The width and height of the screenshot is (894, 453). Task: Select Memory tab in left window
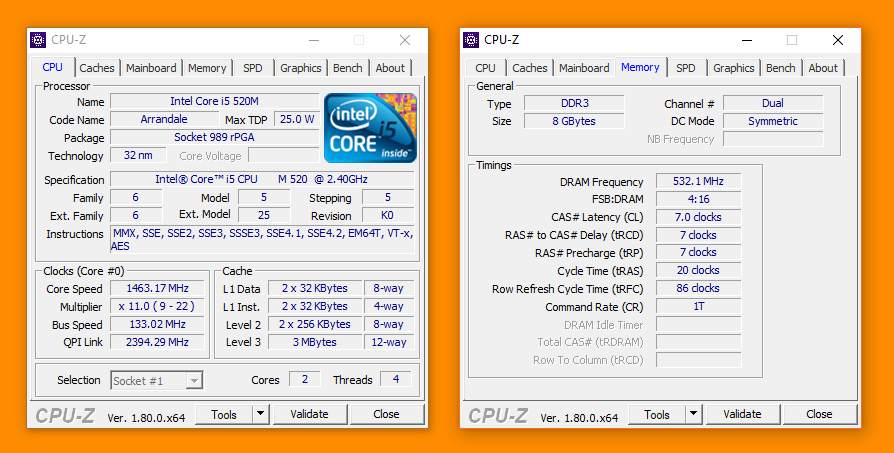click(207, 68)
